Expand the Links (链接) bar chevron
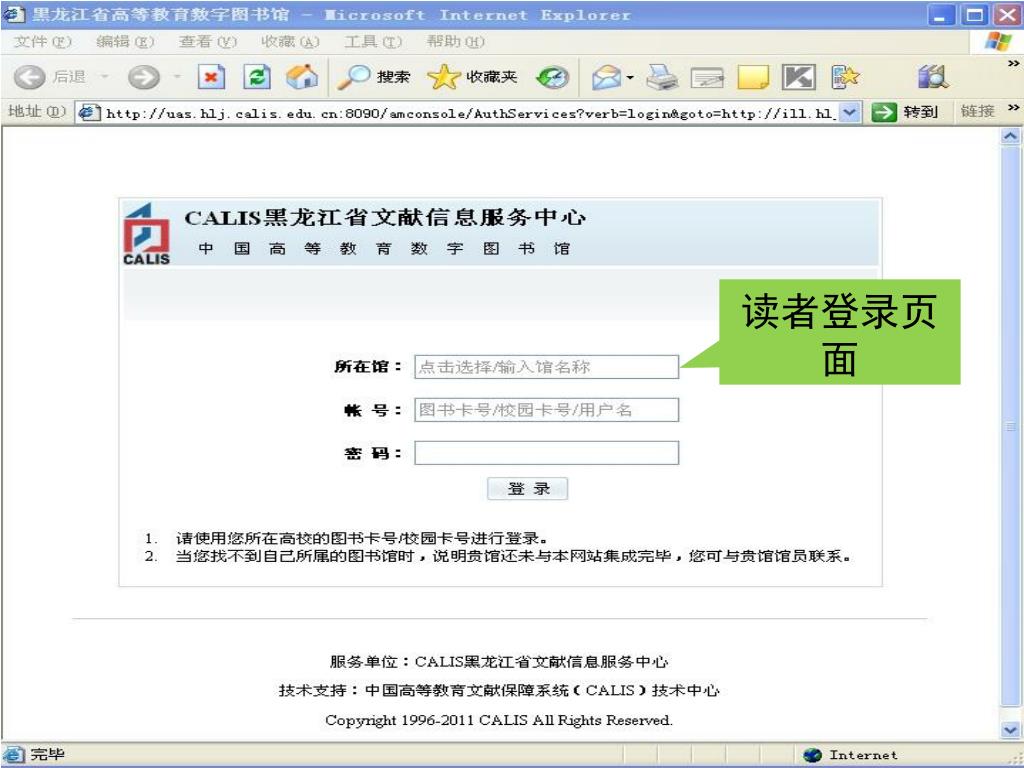This screenshot has width=1024, height=768. point(1014,108)
